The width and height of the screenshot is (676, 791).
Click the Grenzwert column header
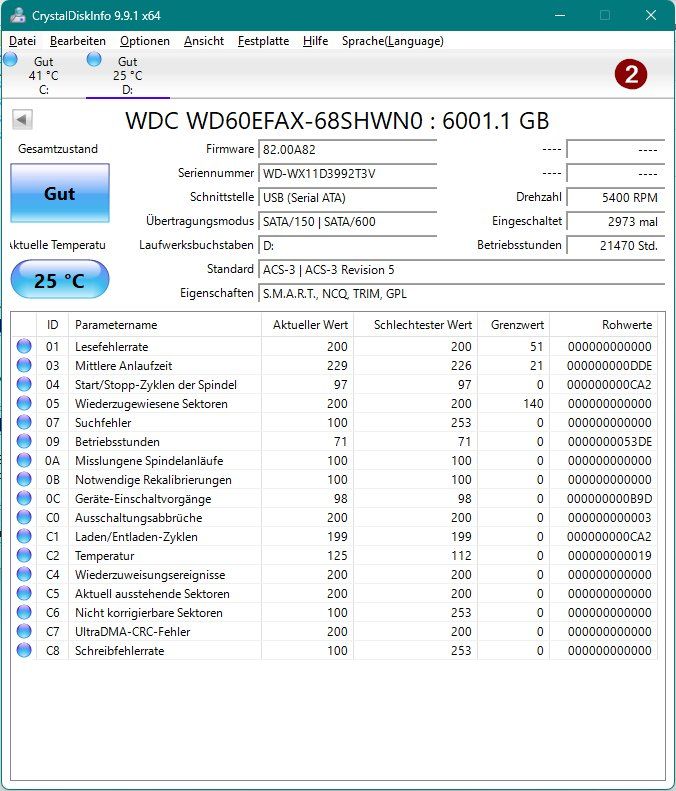tap(514, 325)
